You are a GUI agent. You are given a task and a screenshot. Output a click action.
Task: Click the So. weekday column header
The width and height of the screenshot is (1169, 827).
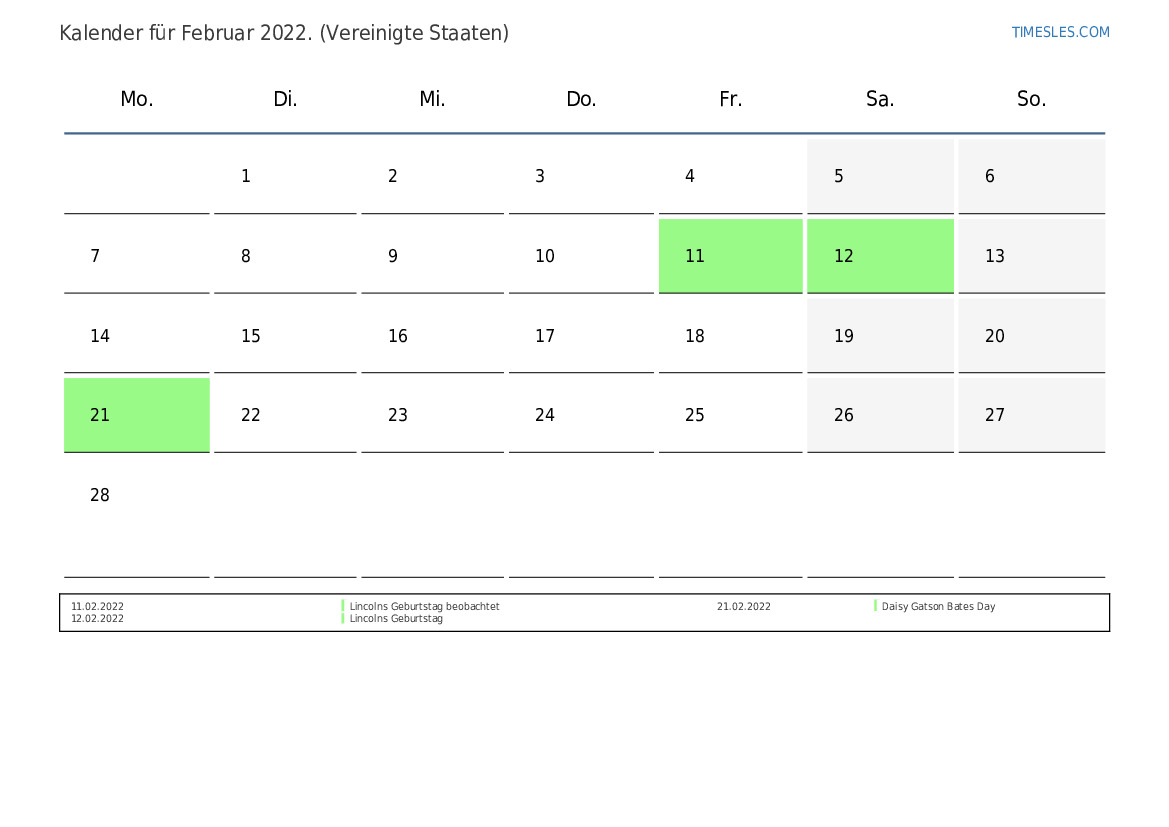pos(1031,99)
